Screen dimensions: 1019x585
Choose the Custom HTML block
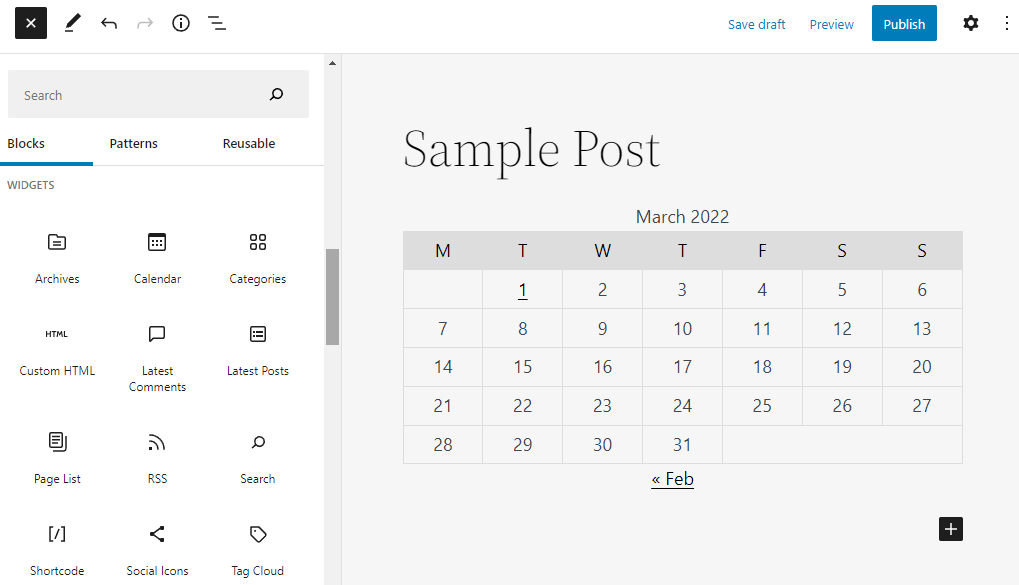(57, 348)
